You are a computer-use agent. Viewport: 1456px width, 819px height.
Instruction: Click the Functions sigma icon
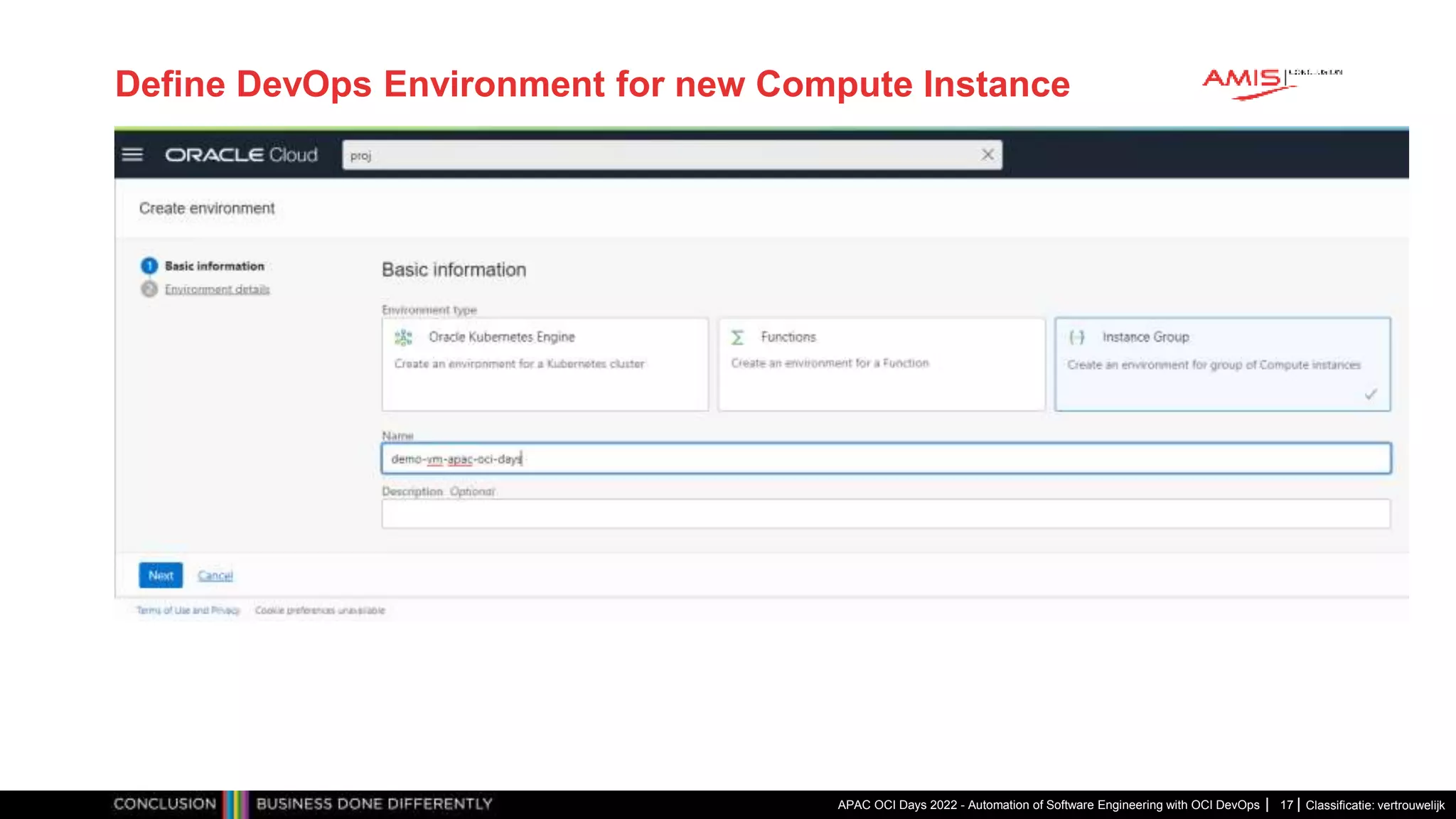738,337
